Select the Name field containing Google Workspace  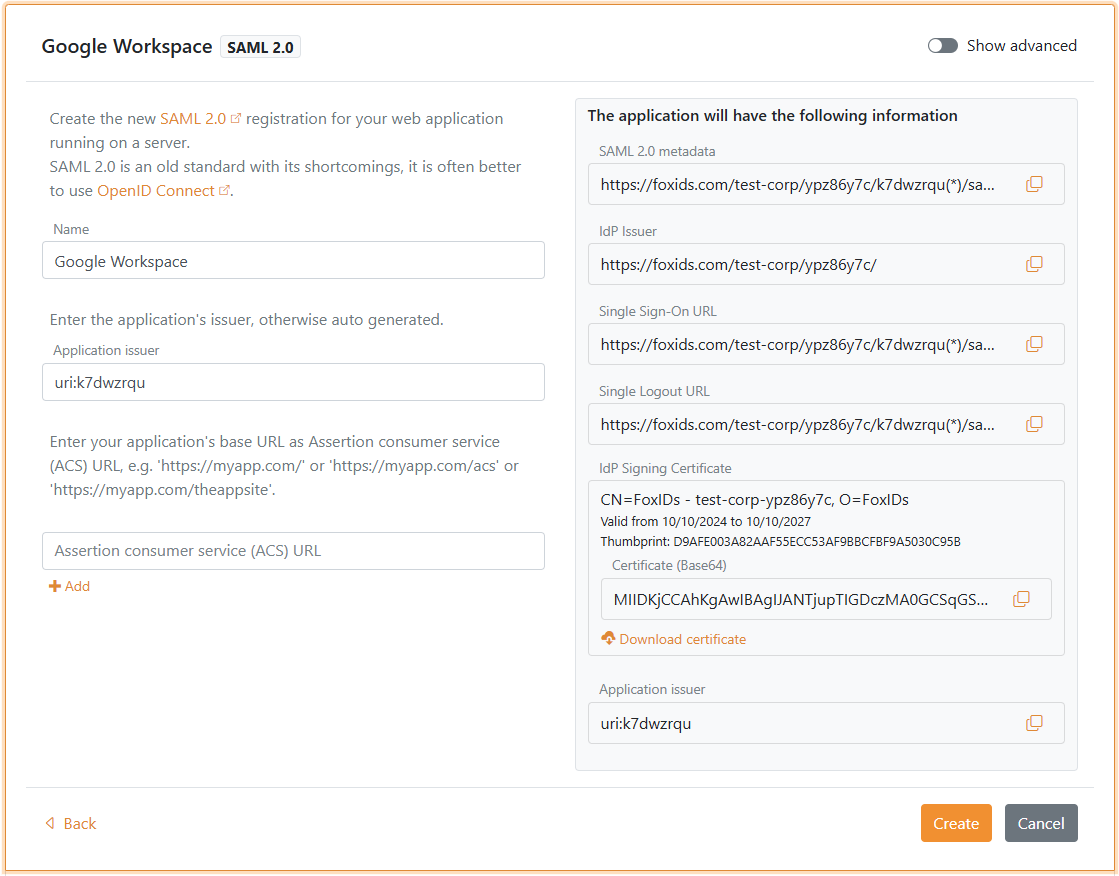click(x=293, y=260)
